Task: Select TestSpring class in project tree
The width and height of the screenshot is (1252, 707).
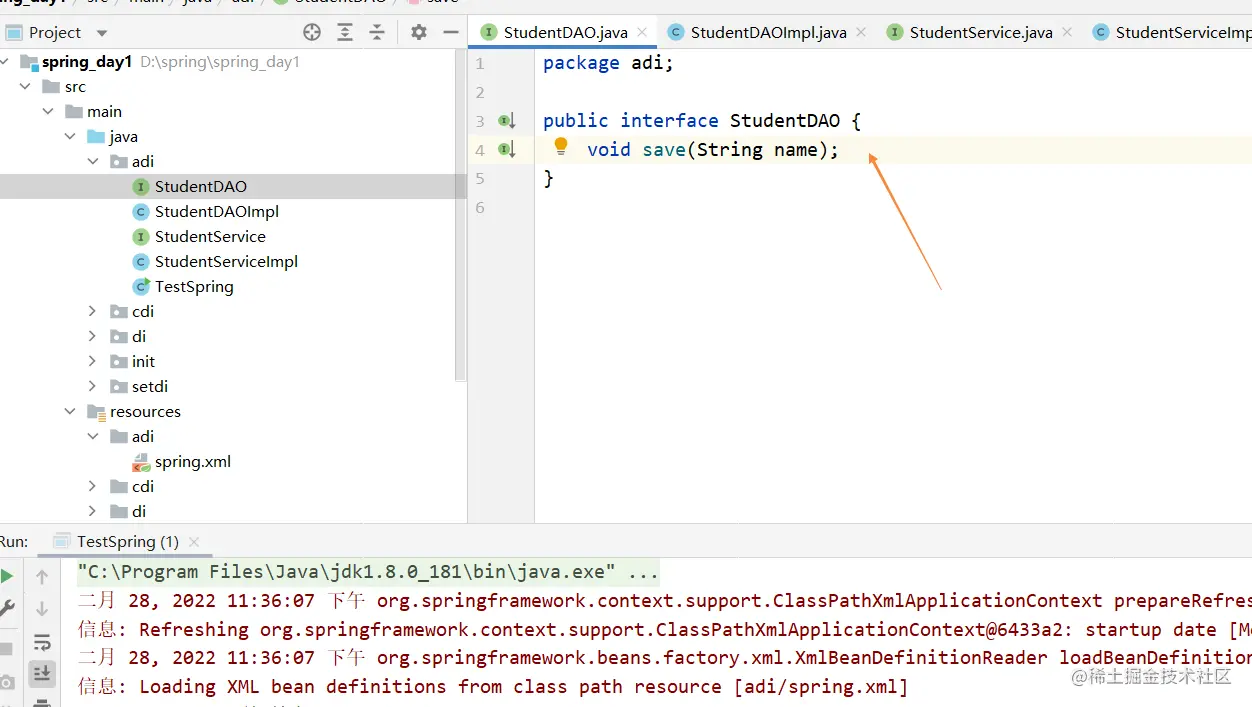Action: tap(194, 287)
